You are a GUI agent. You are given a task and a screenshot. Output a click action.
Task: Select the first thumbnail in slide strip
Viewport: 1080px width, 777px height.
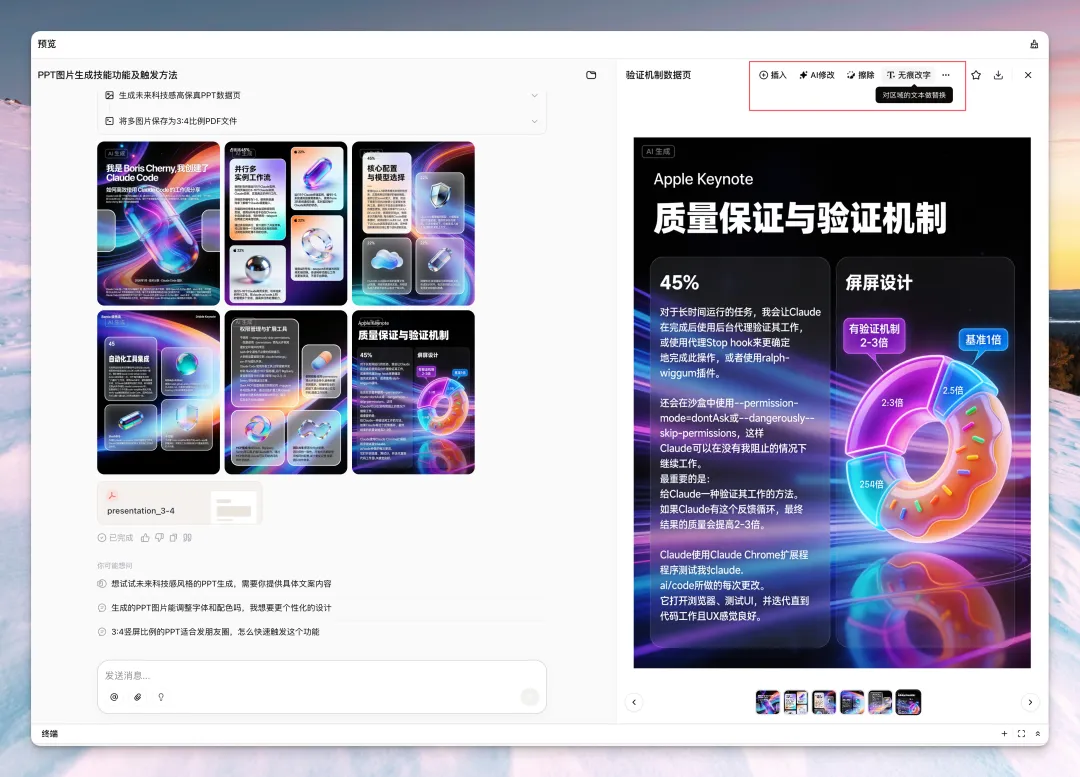[x=768, y=702]
